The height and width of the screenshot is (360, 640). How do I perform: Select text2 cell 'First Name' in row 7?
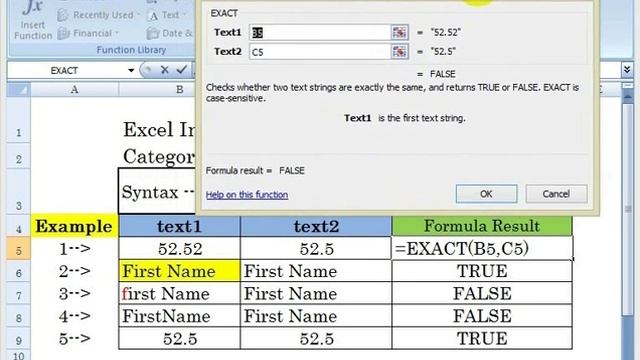pos(316,294)
